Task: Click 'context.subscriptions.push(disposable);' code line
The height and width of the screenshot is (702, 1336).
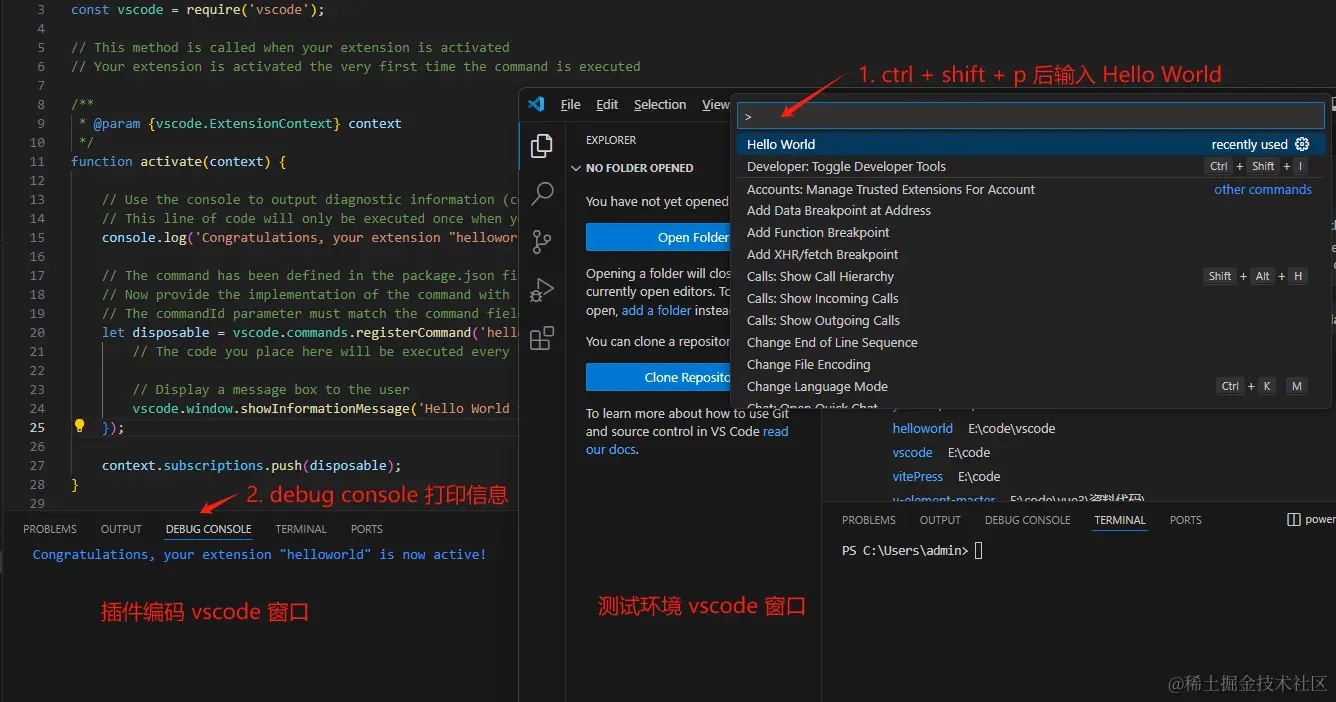Action: pos(251,465)
